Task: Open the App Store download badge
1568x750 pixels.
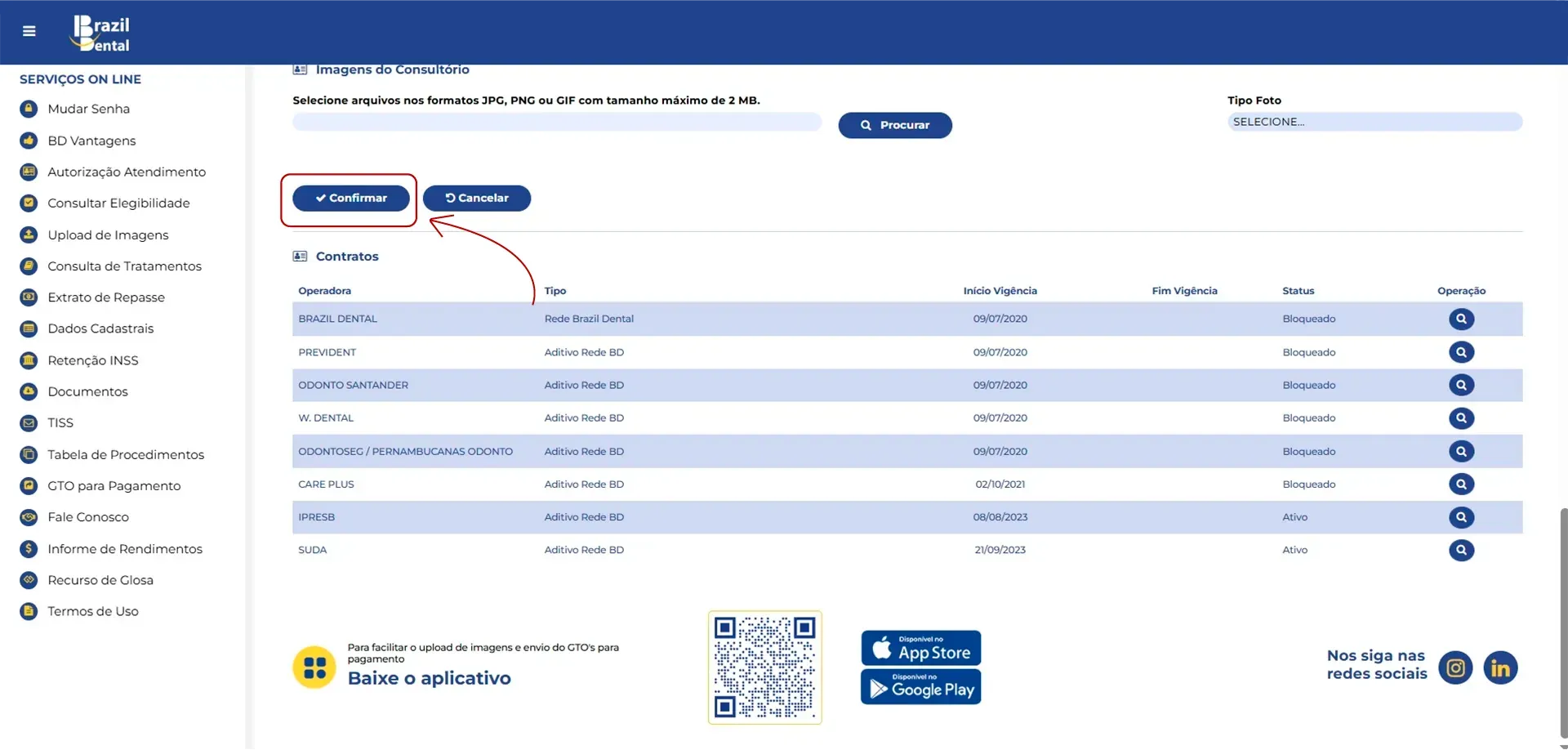Action: (x=920, y=648)
